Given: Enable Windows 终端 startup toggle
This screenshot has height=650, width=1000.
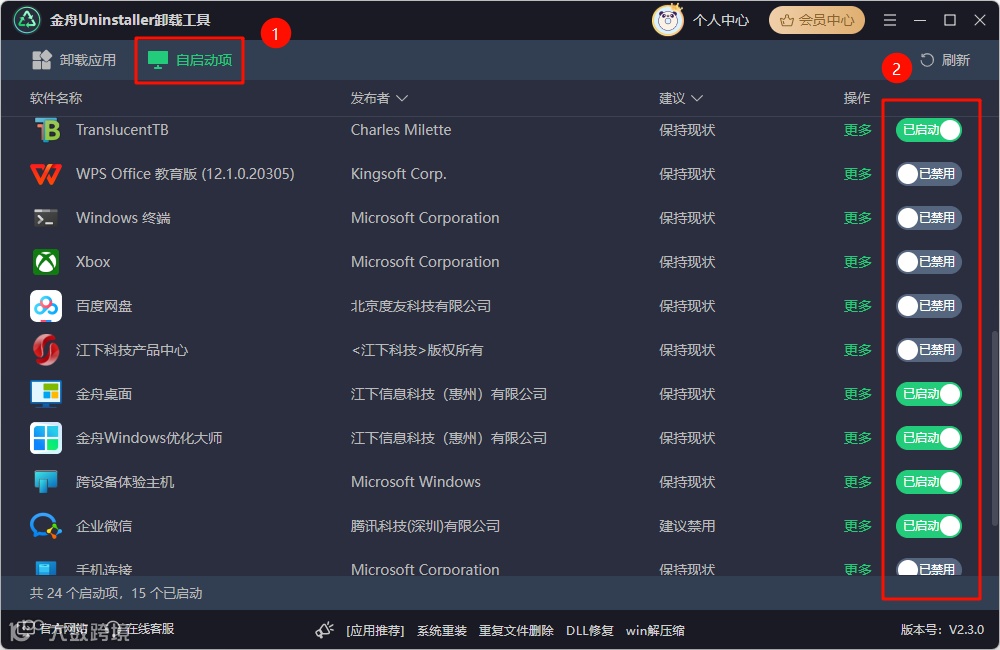Looking at the screenshot, I should [929, 218].
